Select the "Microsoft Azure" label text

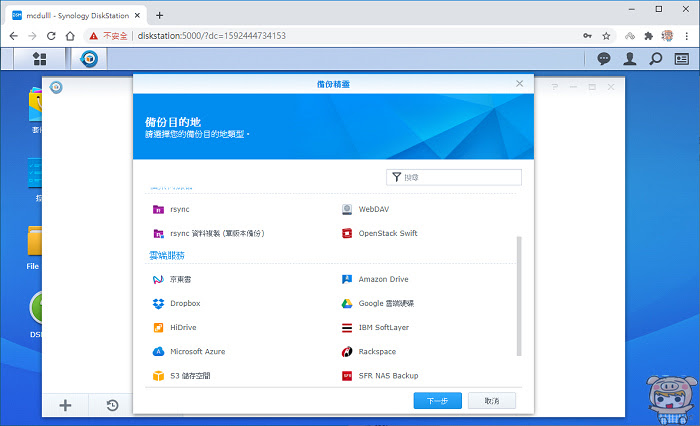coord(197,351)
